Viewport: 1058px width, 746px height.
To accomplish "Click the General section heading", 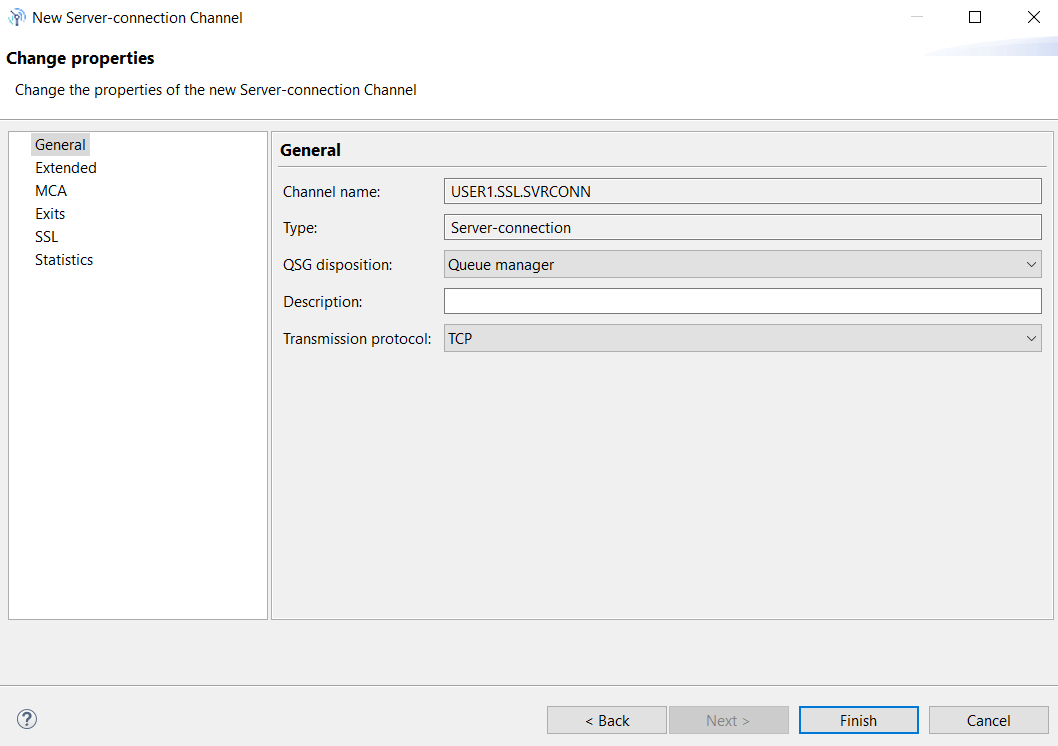I will click(310, 150).
